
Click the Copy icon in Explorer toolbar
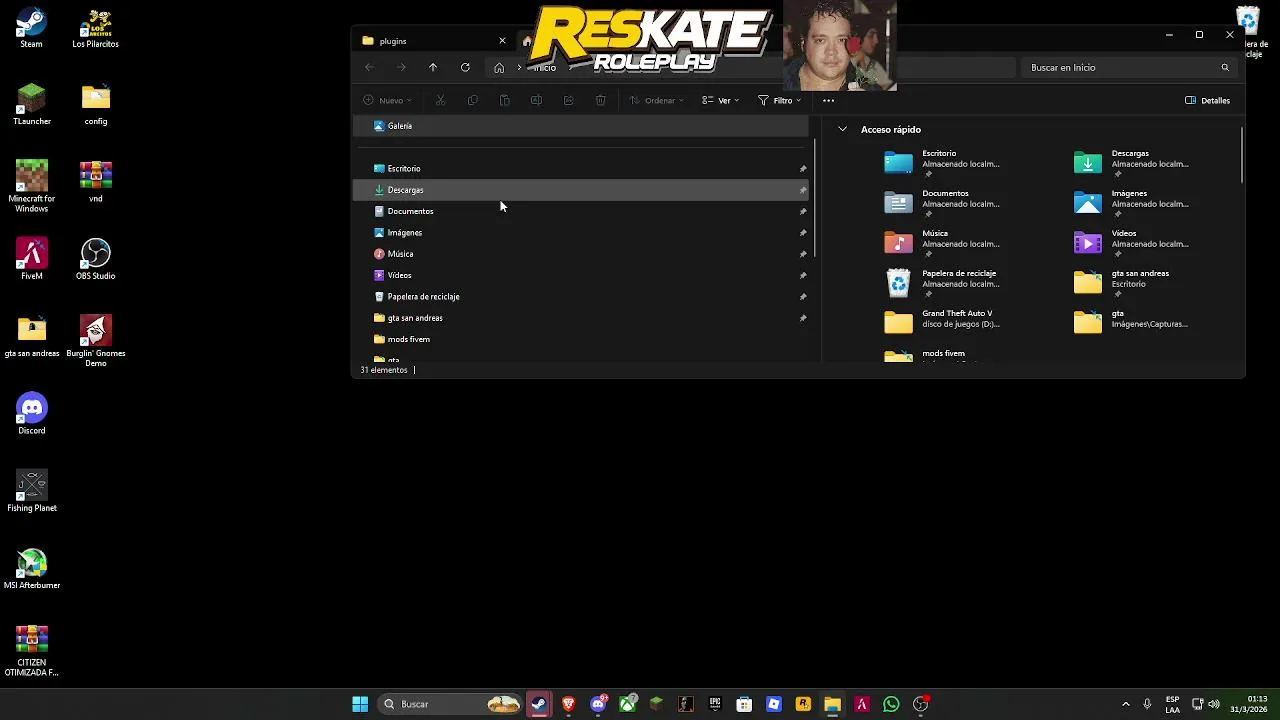(472, 100)
